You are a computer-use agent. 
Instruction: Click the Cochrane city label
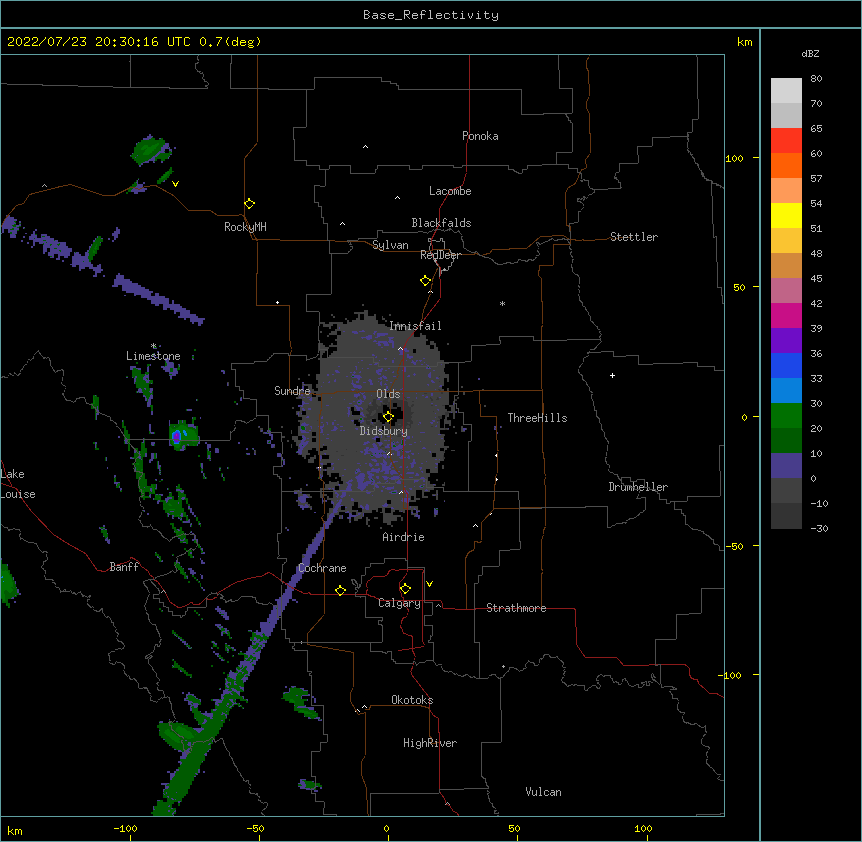tap(322, 568)
